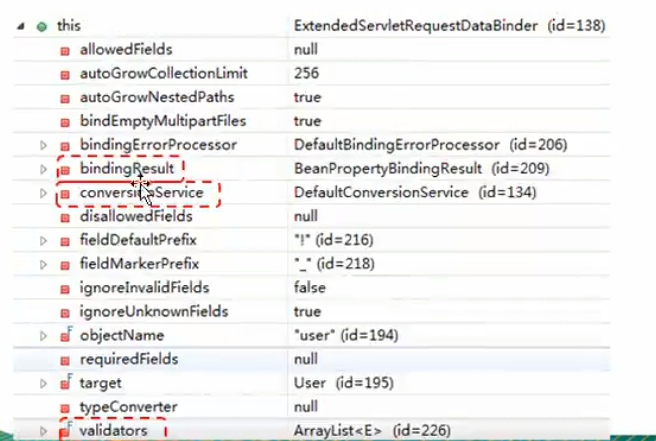Click the red field icon for autoGrowNestedPaths
656x441 pixels.
[65, 99]
